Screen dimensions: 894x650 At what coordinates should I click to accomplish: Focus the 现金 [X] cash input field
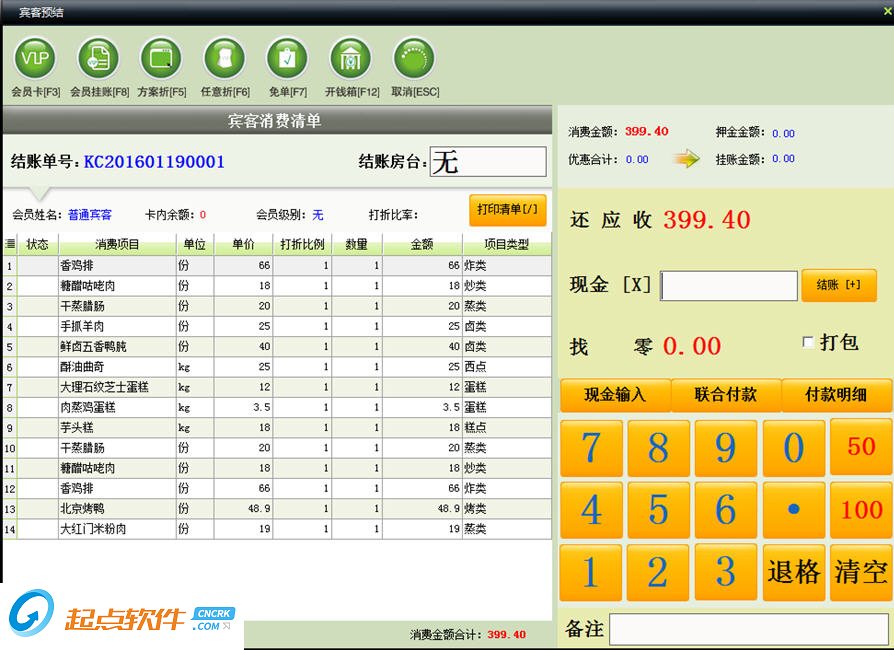[x=729, y=286]
